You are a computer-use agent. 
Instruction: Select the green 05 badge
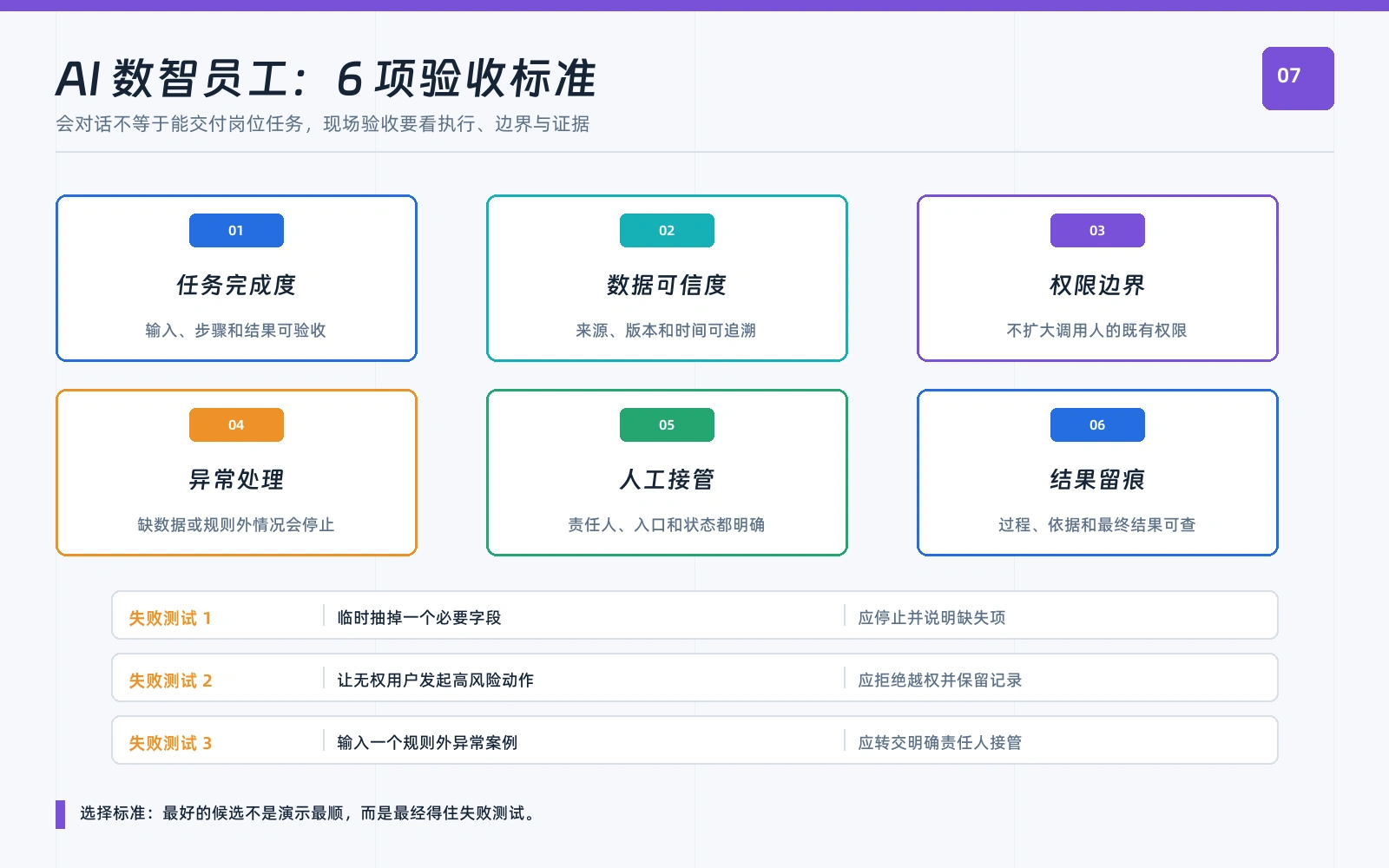coord(667,424)
